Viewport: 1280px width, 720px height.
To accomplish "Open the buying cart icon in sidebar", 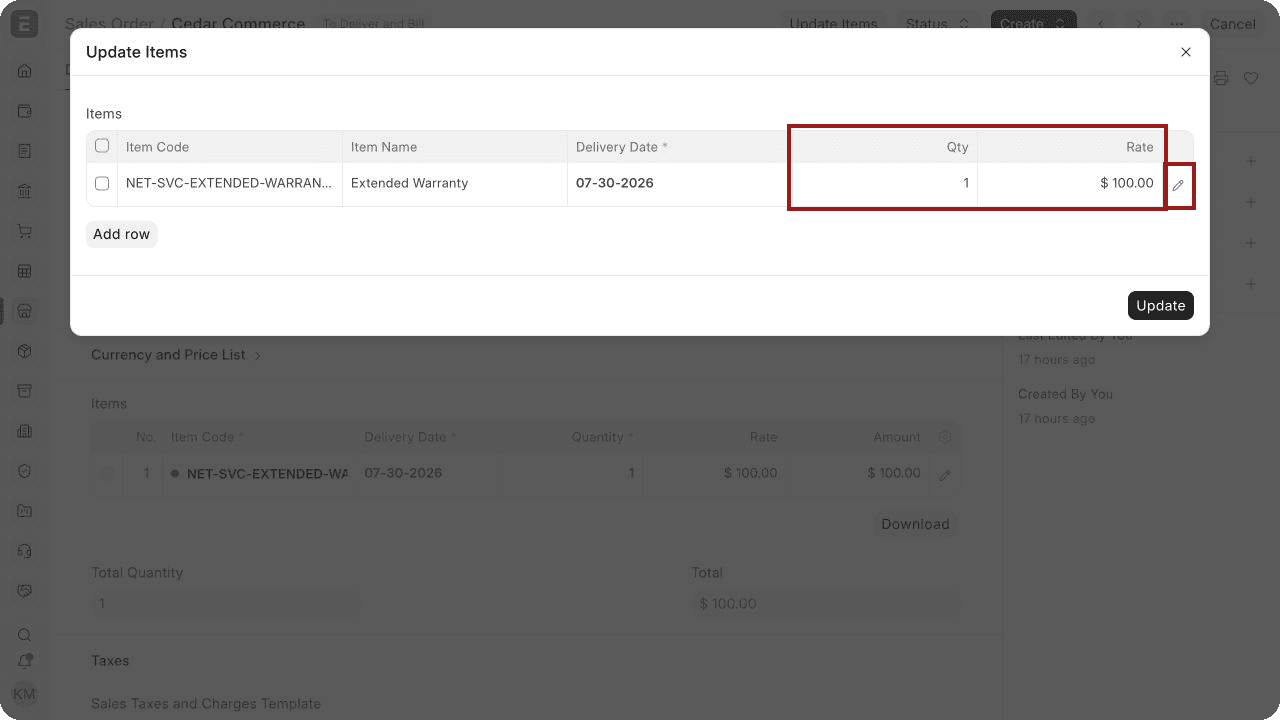I will click(25, 231).
